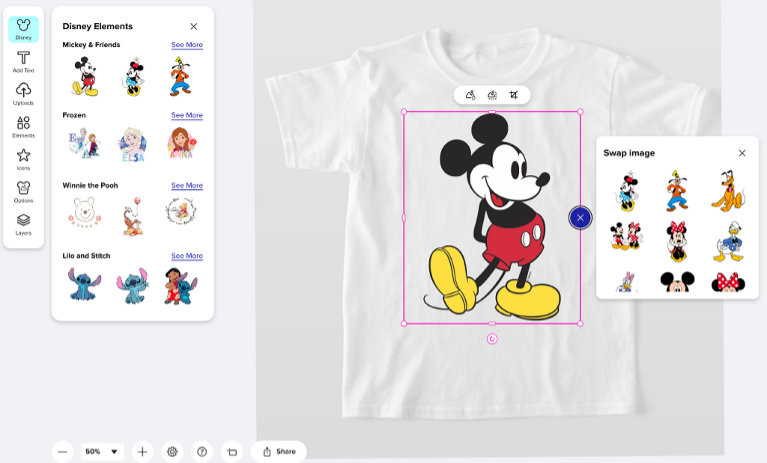Zoom out with the minus button
The image size is (767, 463).
click(63, 452)
